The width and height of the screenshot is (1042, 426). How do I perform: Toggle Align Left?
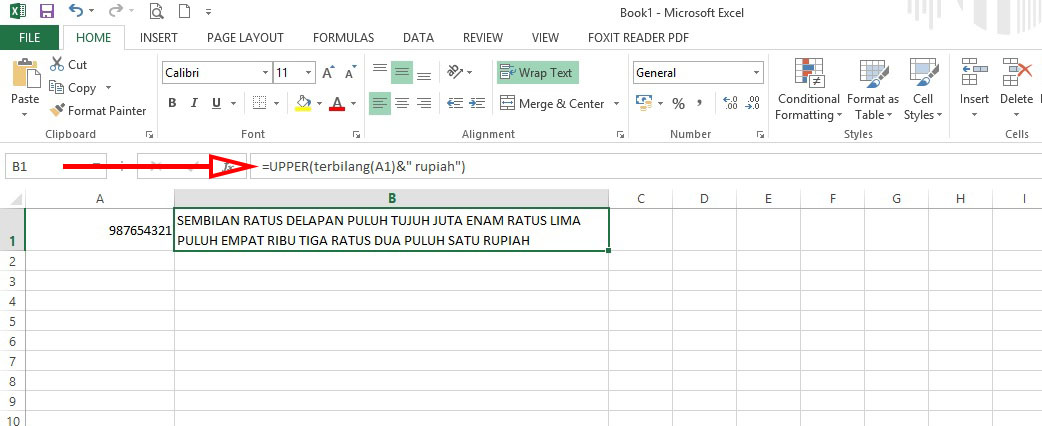point(380,103)
